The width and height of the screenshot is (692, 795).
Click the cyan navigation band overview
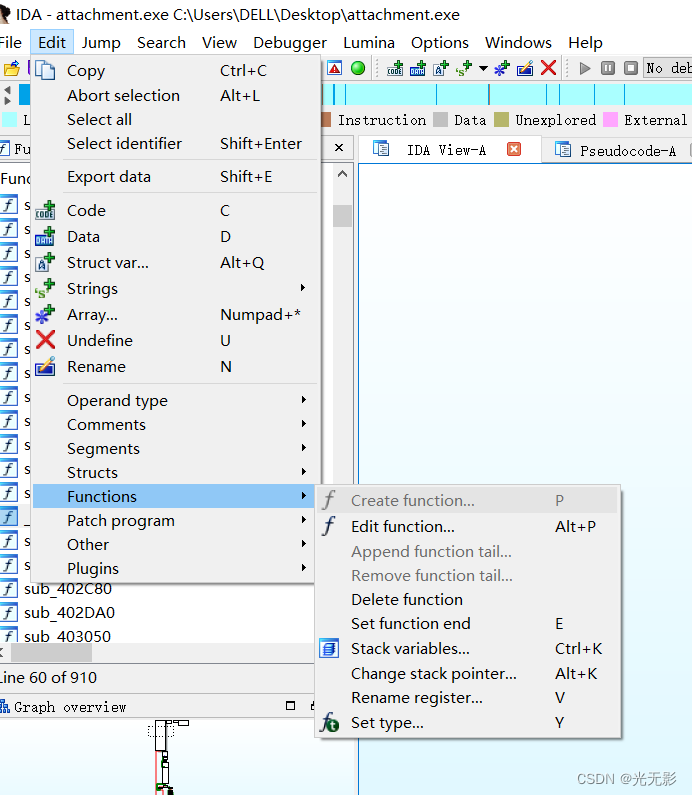[507, 95]
